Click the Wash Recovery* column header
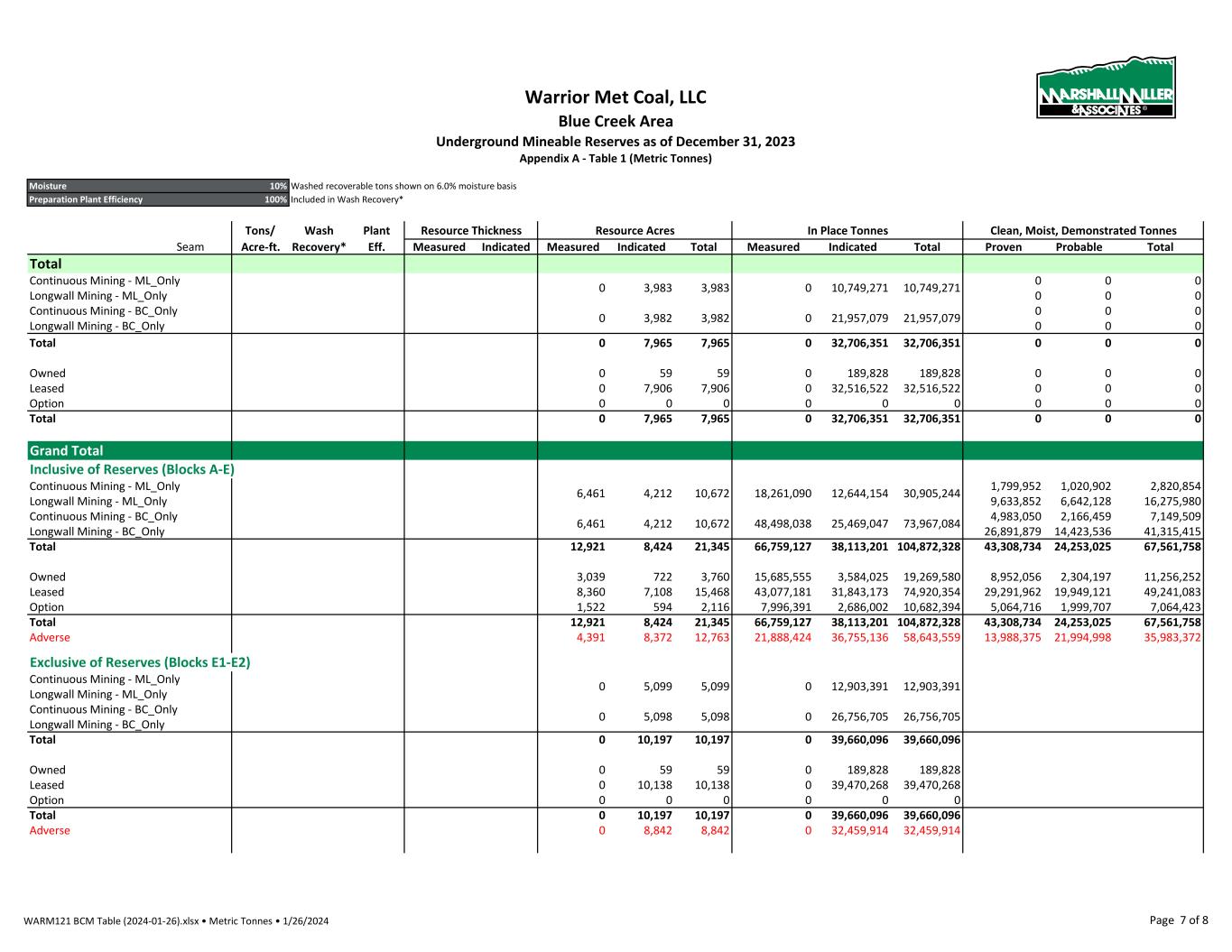This screenshot has height=952, width=1232. point(319,239)
